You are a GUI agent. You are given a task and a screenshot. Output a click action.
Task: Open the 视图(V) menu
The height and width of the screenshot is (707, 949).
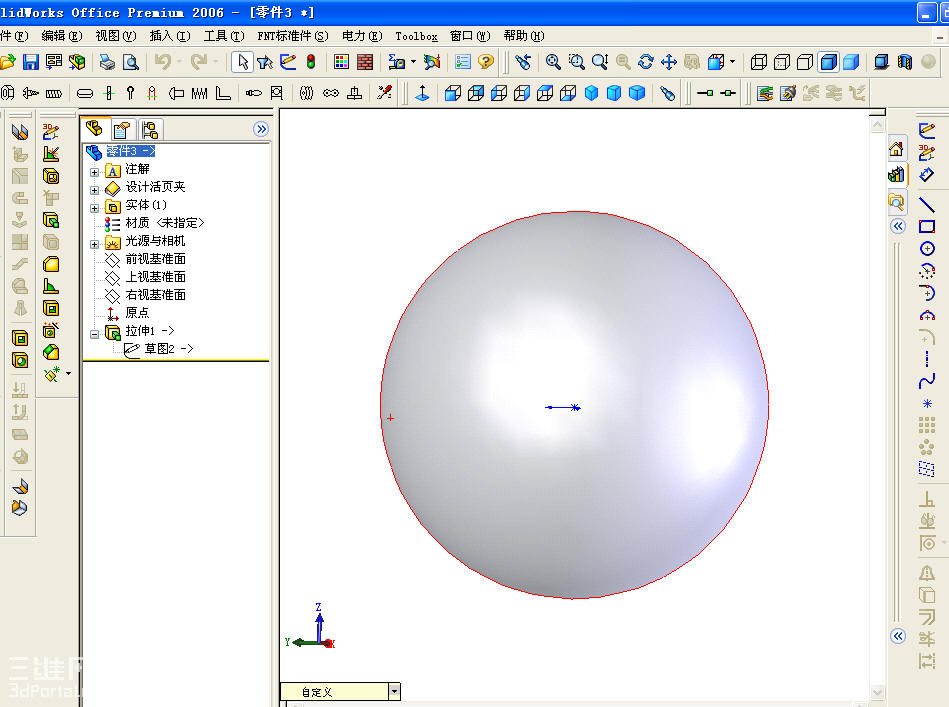coord(116,36)
